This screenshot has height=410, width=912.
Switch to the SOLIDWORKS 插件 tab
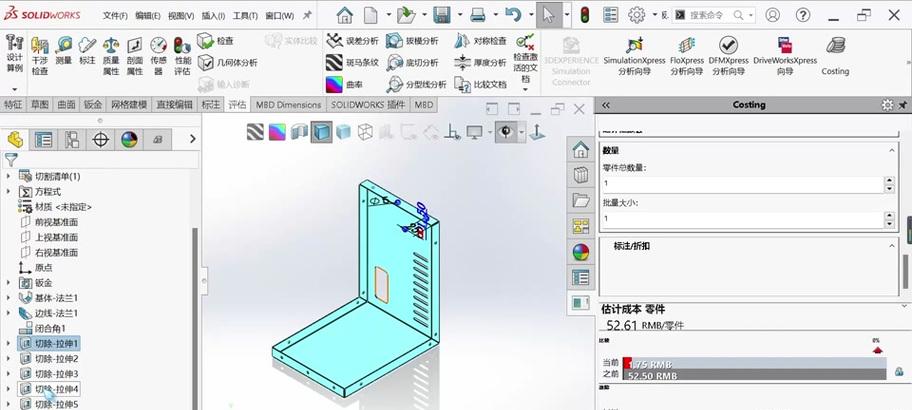point(368,105)
